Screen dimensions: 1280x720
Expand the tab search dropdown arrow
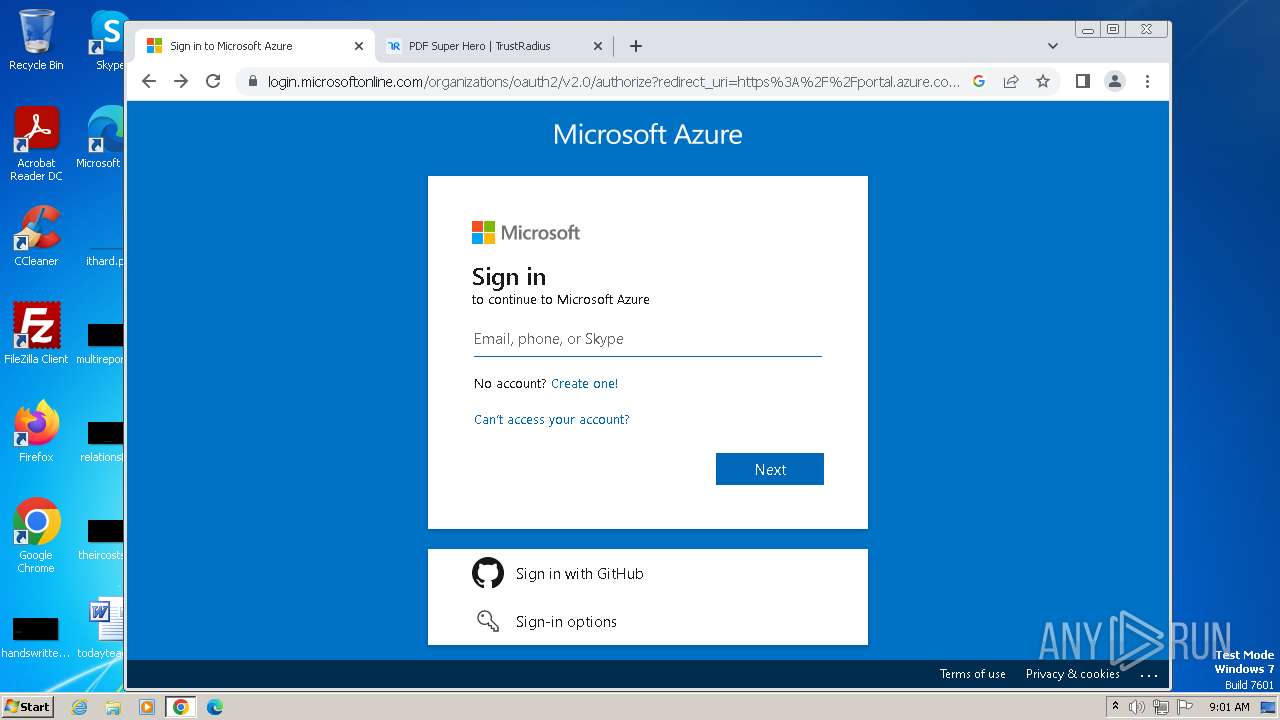click(1052, 46)
